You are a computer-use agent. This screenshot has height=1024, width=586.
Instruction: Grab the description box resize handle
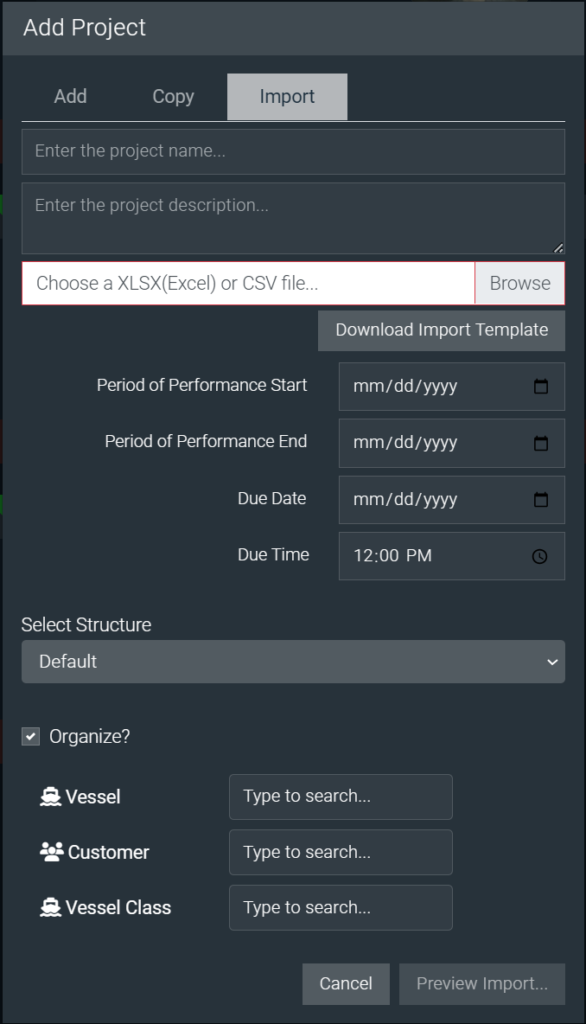[x=558, y=248]
